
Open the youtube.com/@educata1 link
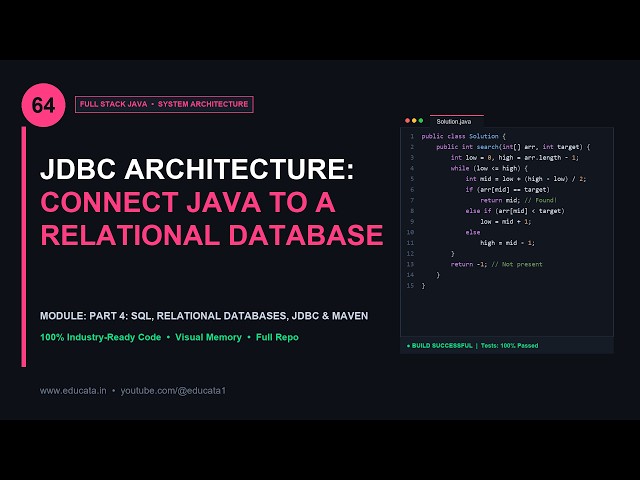(173, 391)
